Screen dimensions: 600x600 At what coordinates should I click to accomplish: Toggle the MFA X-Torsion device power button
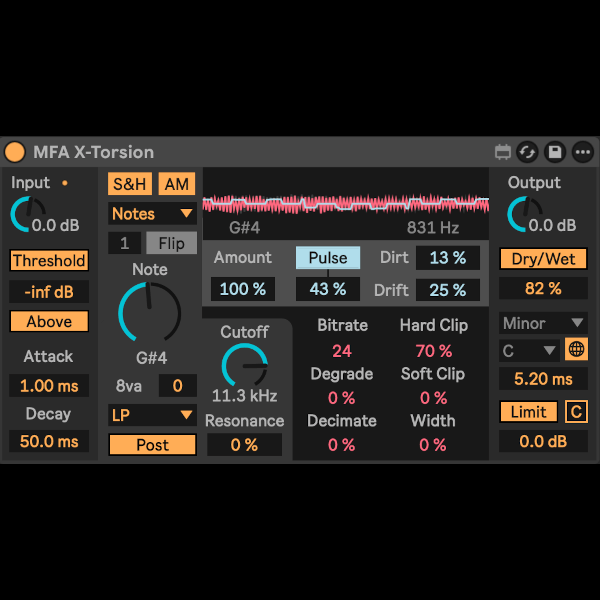[x=15, y=152]
